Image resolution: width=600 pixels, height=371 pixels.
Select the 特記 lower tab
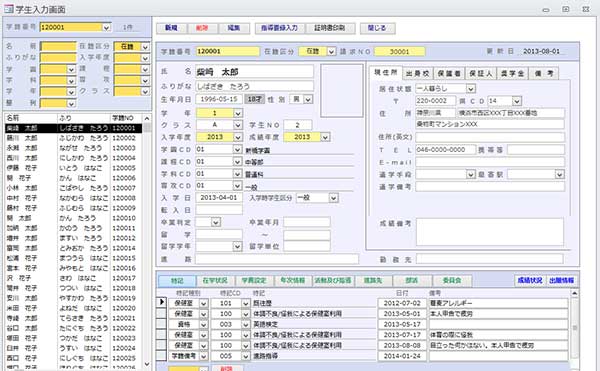[177, 281]
